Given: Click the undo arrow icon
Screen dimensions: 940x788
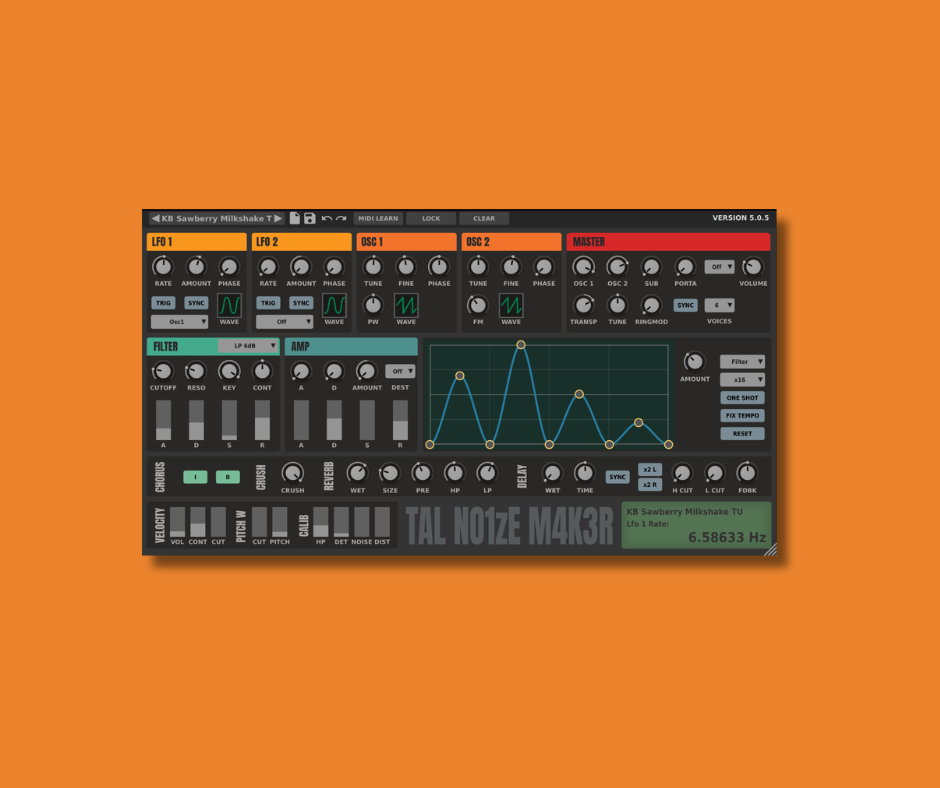Looking at the screenshot, I should point(328,218).
